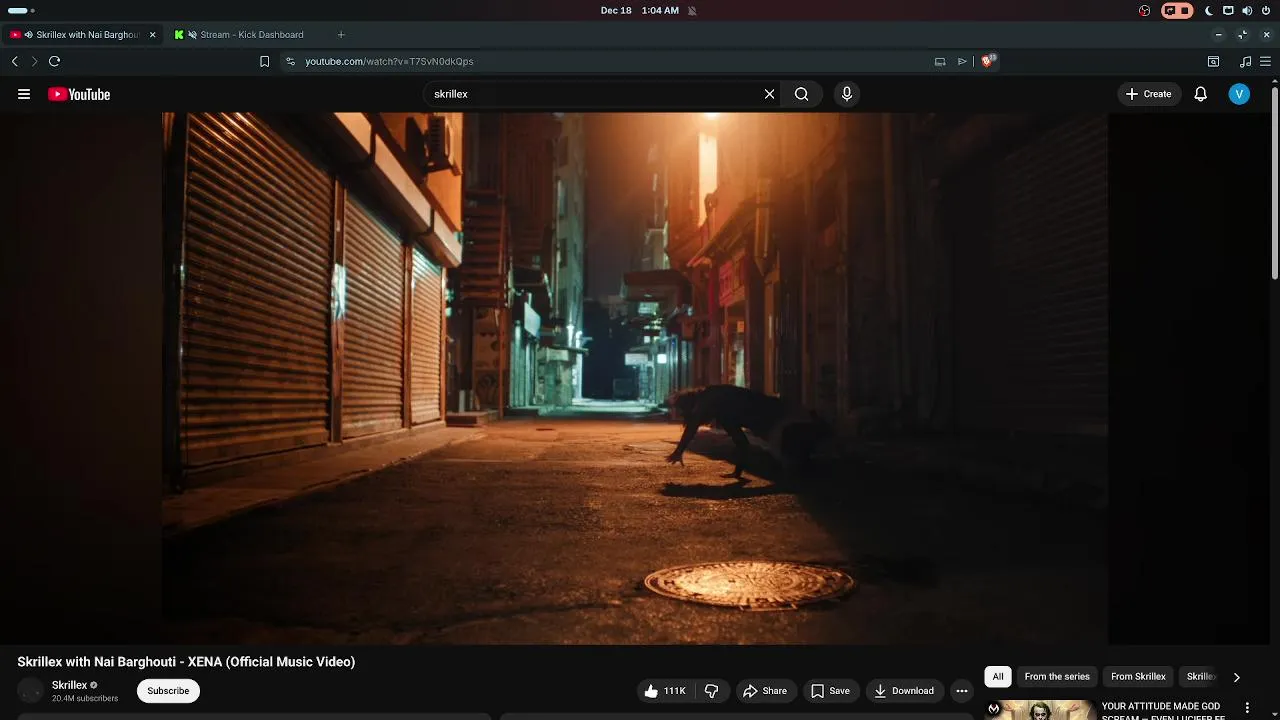Click the screen recording indicator in top bar
This screenshot has width=1280, height=720.
coord(1177,11)
